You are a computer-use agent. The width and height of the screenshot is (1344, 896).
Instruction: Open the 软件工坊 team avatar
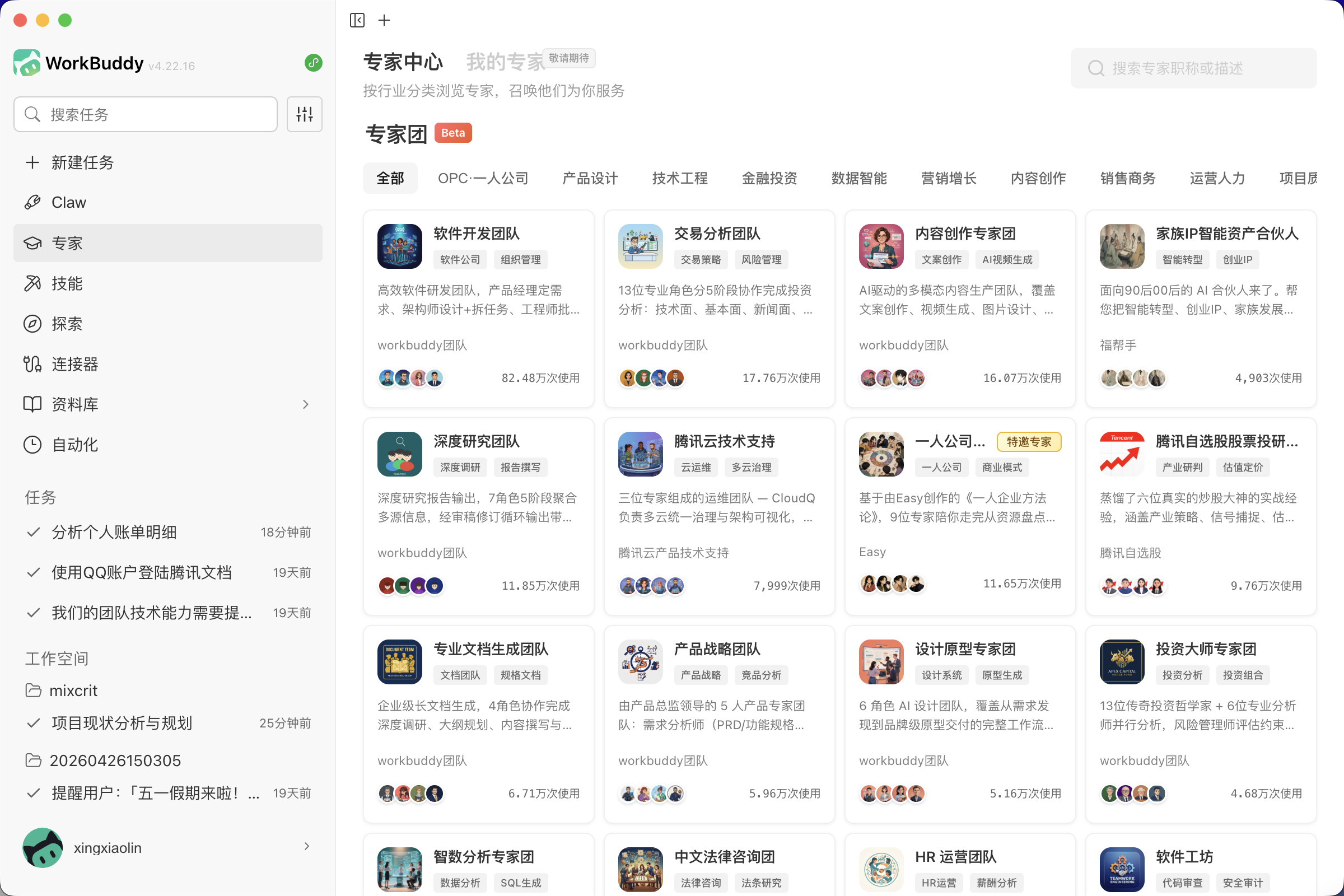[x=1122, y=870]
